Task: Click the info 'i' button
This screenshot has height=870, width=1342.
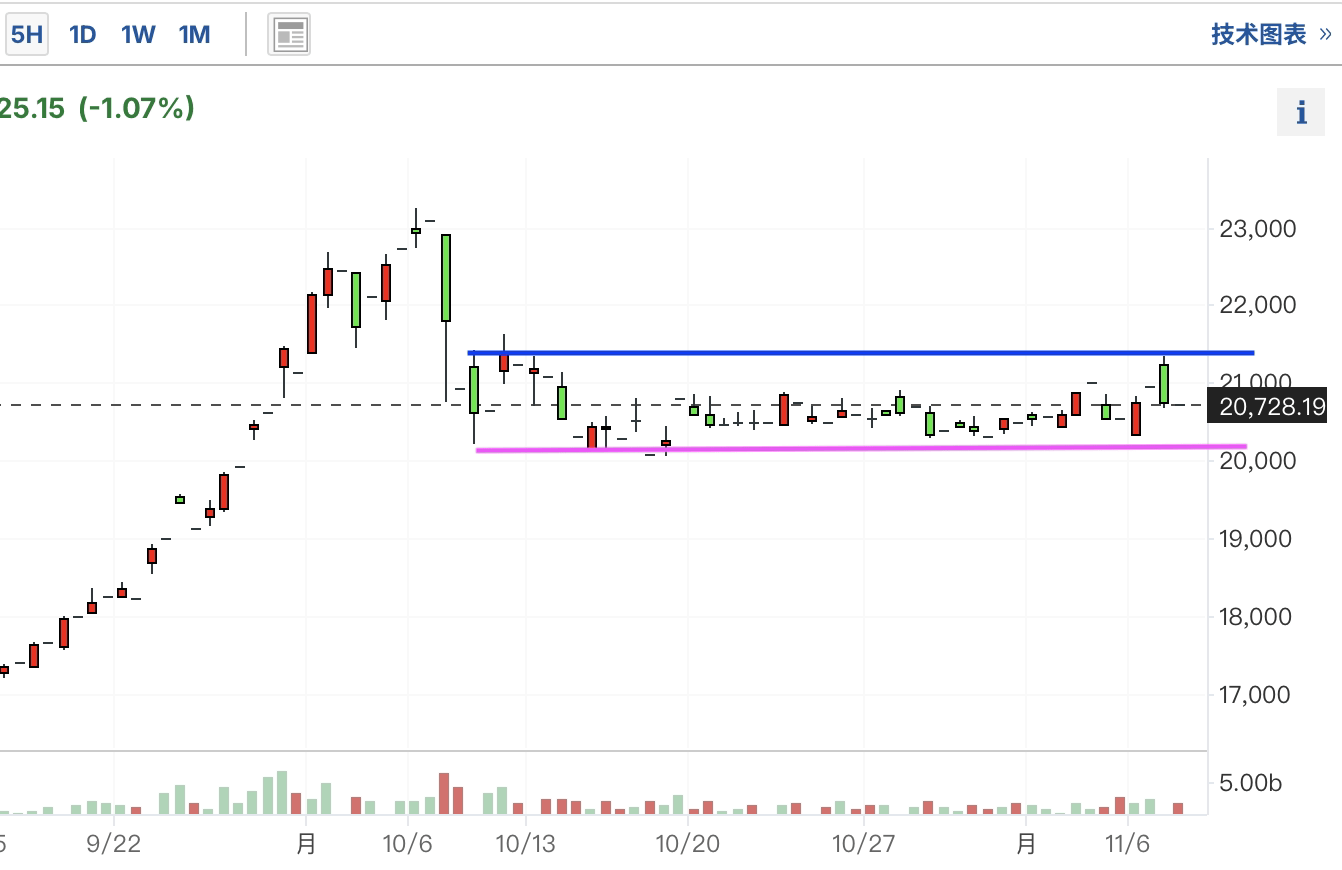Action: (1301, 112)
